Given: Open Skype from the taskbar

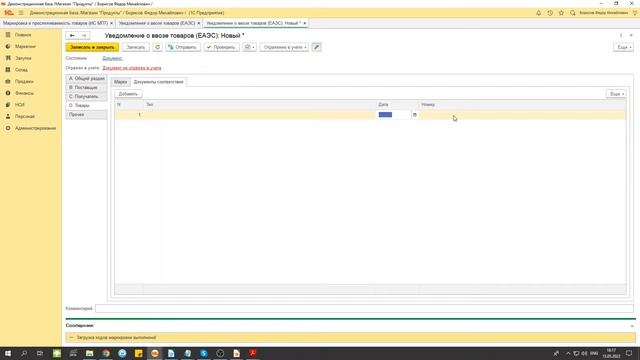Looking at the screenshot, I should point(204,353).
